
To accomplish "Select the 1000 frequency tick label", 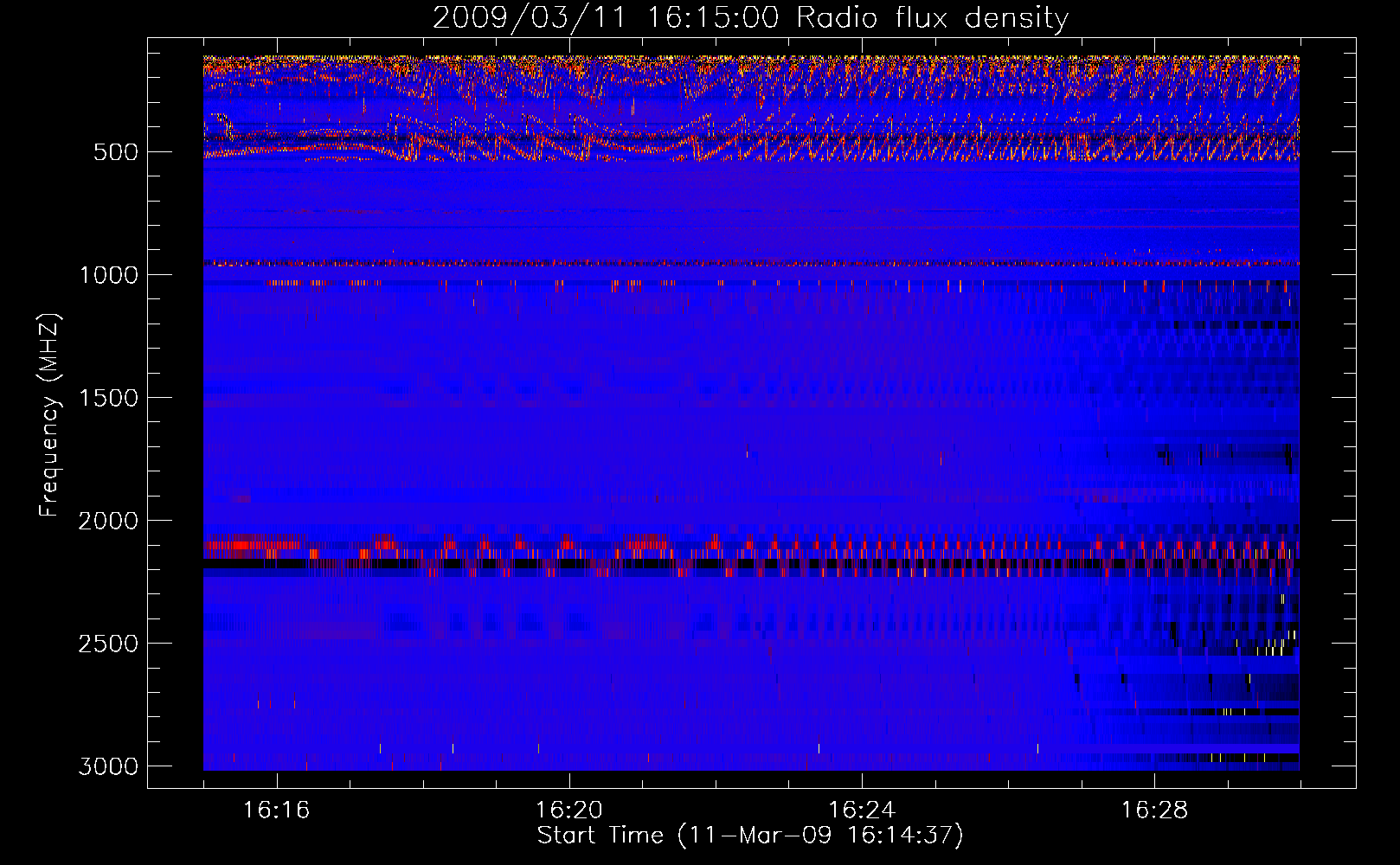I will tap(108, 275).
